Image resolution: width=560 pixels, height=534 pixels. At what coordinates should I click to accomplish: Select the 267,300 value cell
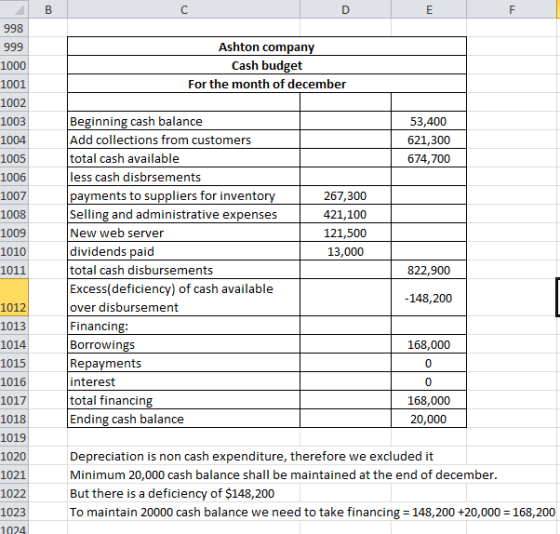coord(345,195)
